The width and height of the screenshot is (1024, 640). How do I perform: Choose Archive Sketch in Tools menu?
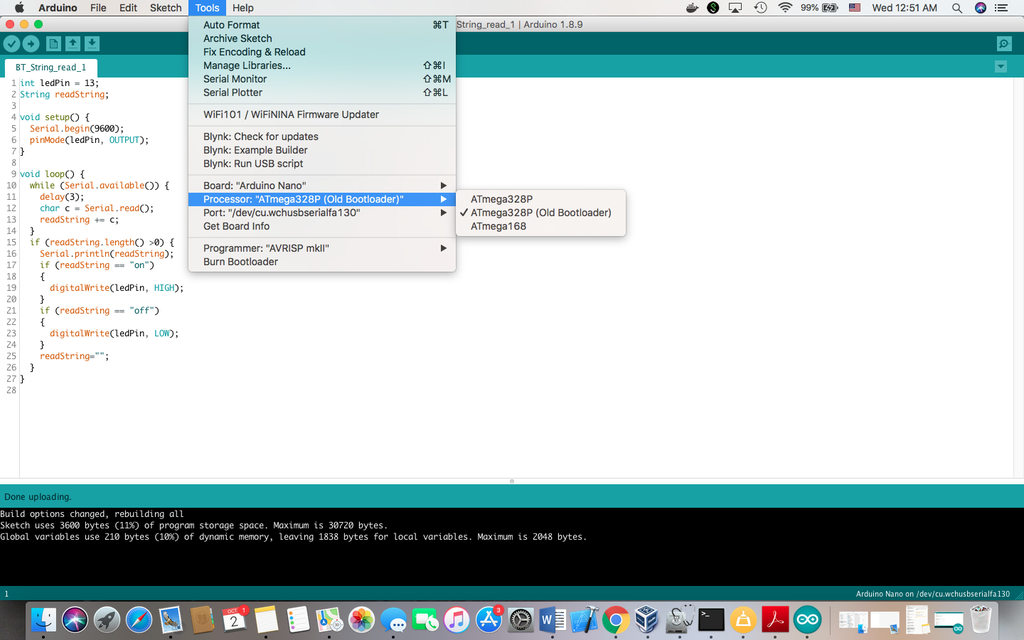[322, 39]
